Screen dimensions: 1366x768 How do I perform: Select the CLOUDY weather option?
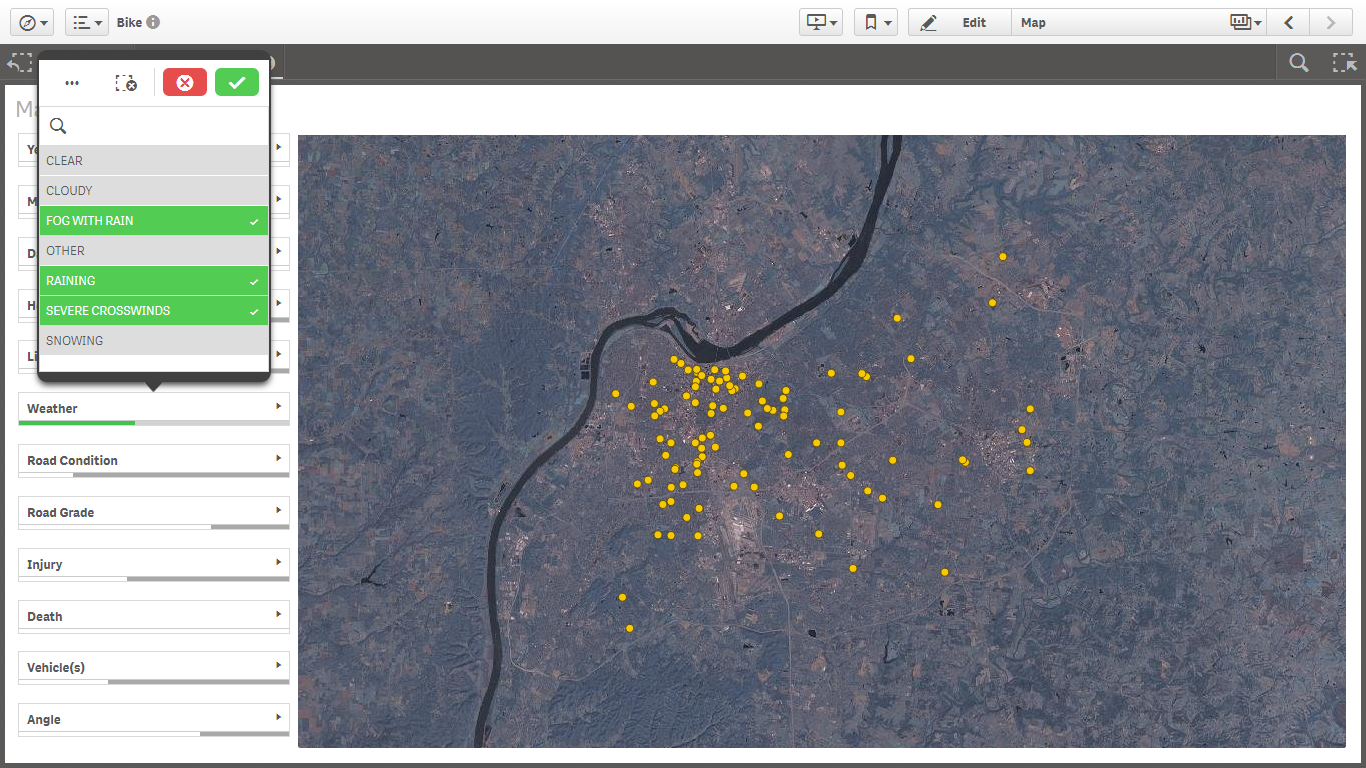click(x=153, y=191)
